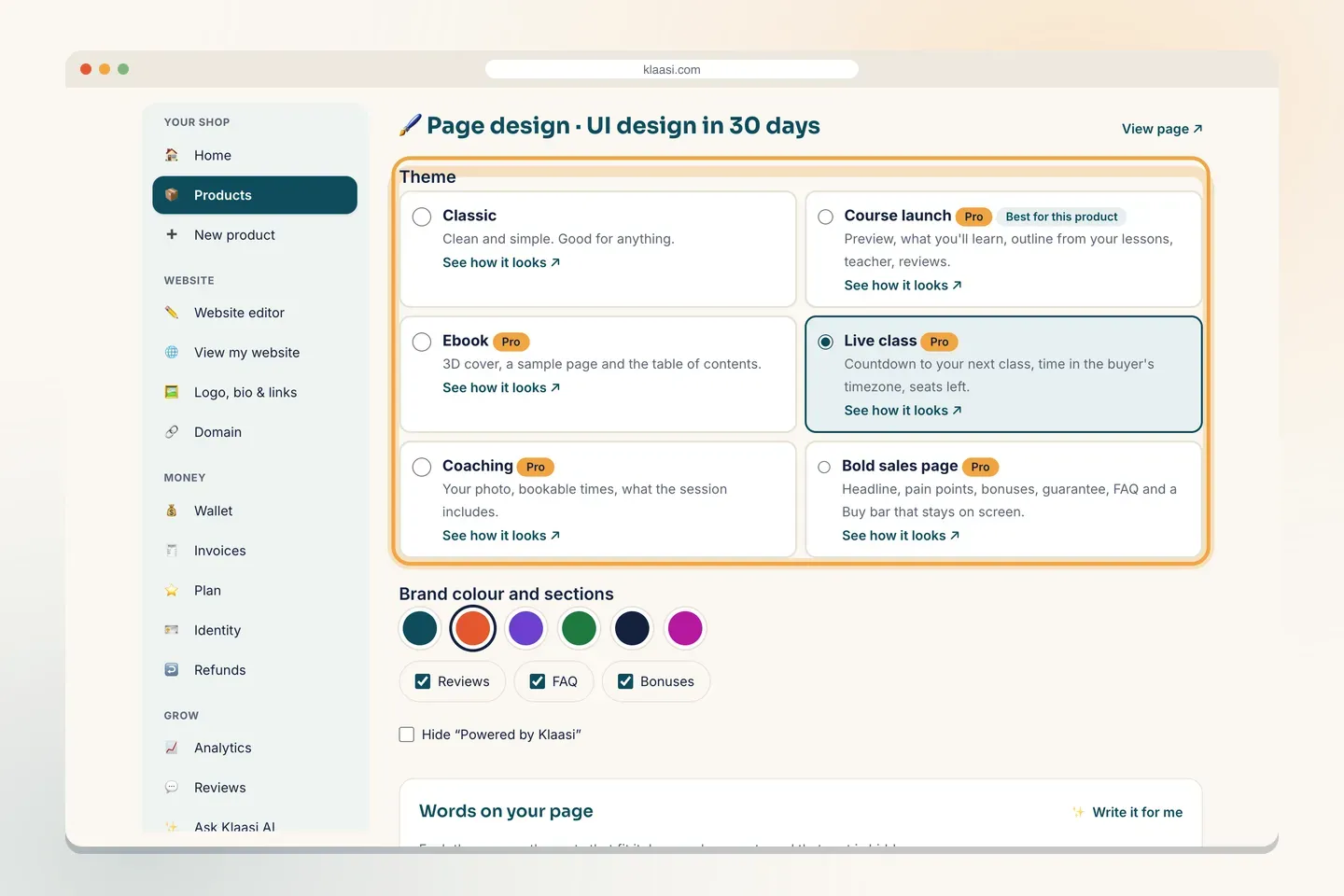Toggle the FAQ section checkbox
1344x896 pixels.
538,681
